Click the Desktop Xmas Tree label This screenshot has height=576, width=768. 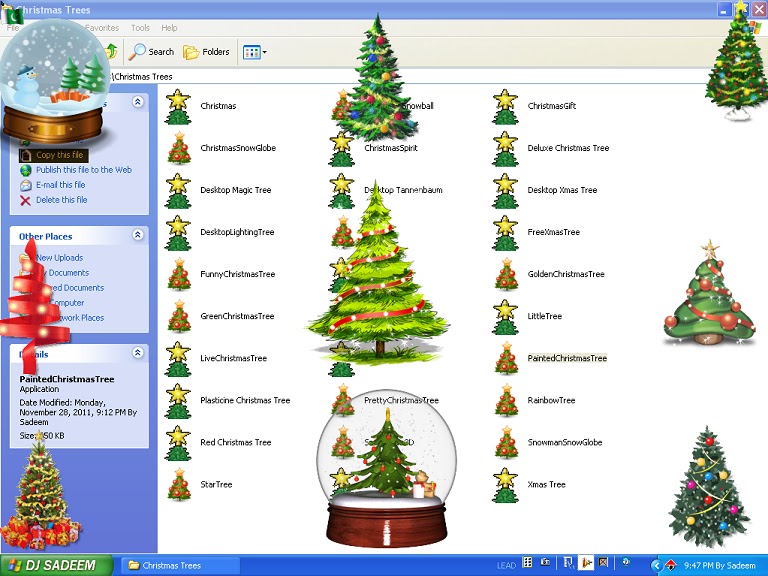[x=562, y=190]
